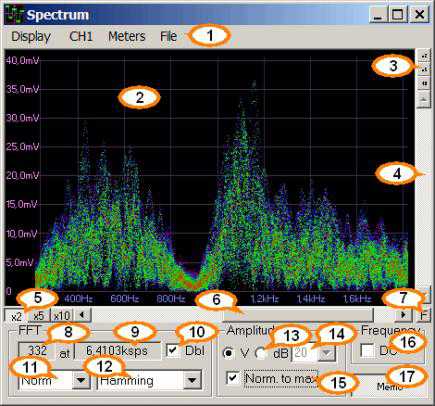Click the topmost vertical scale button
The image size is (435, 406).
tap(424, 56)
